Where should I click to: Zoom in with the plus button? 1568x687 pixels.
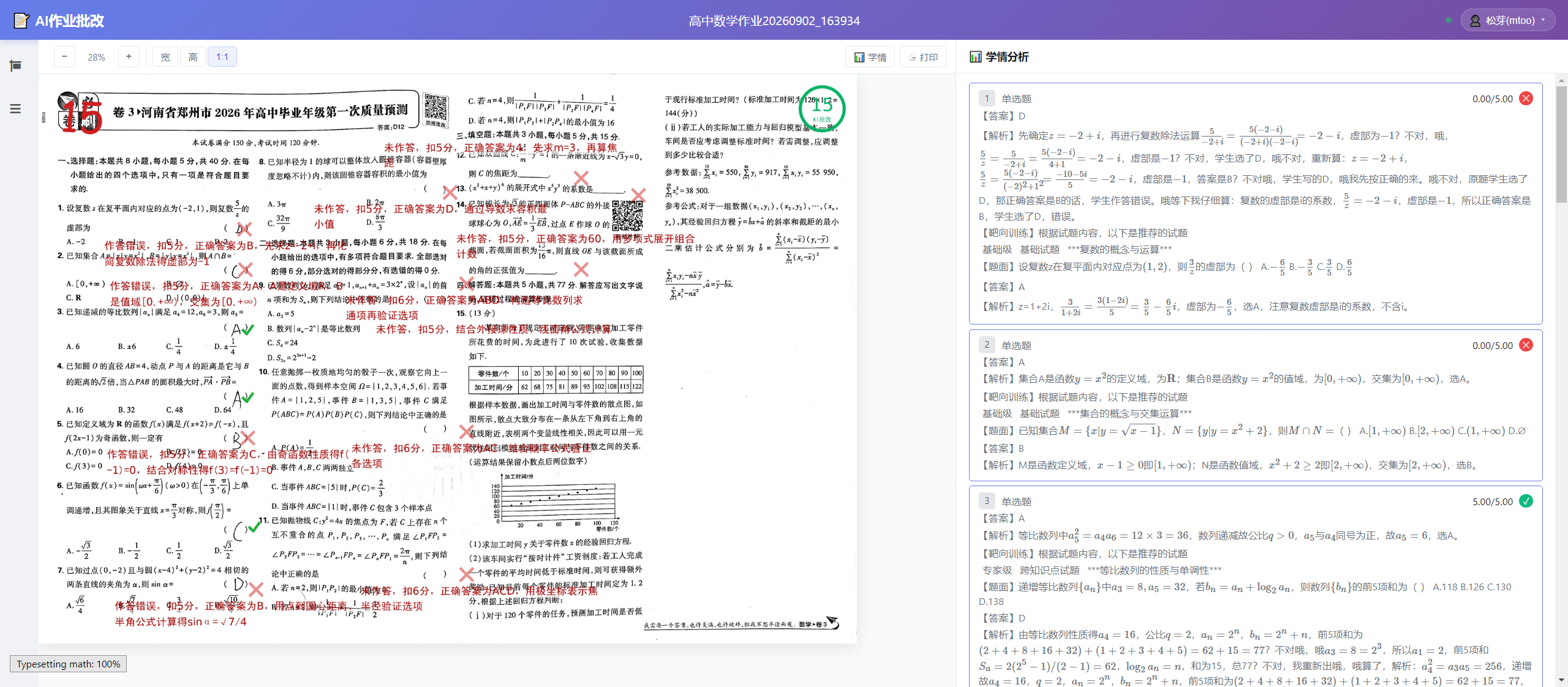129,57
